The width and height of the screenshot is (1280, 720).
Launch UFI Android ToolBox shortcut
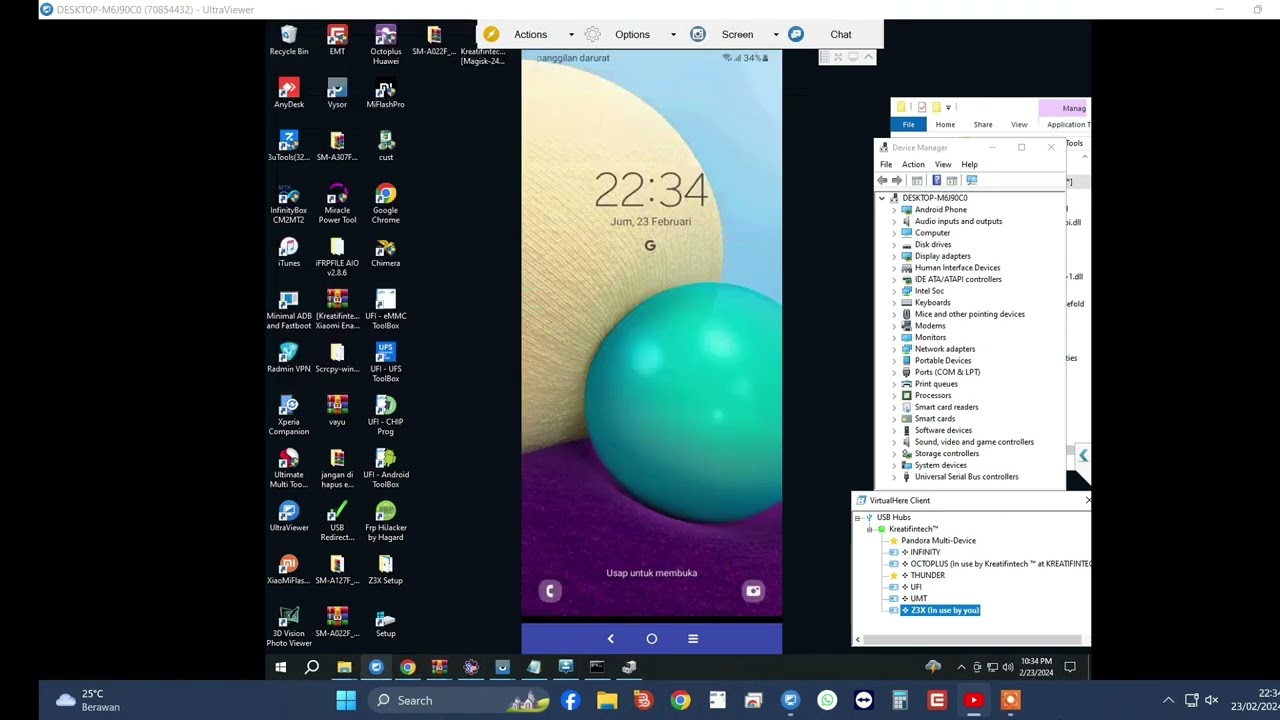(x=385, y=470)
